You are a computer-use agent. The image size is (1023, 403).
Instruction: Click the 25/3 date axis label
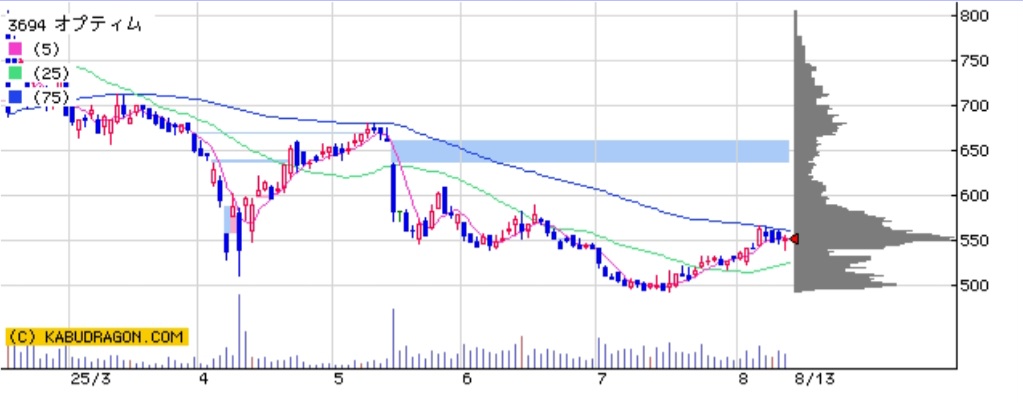point(91,379)
